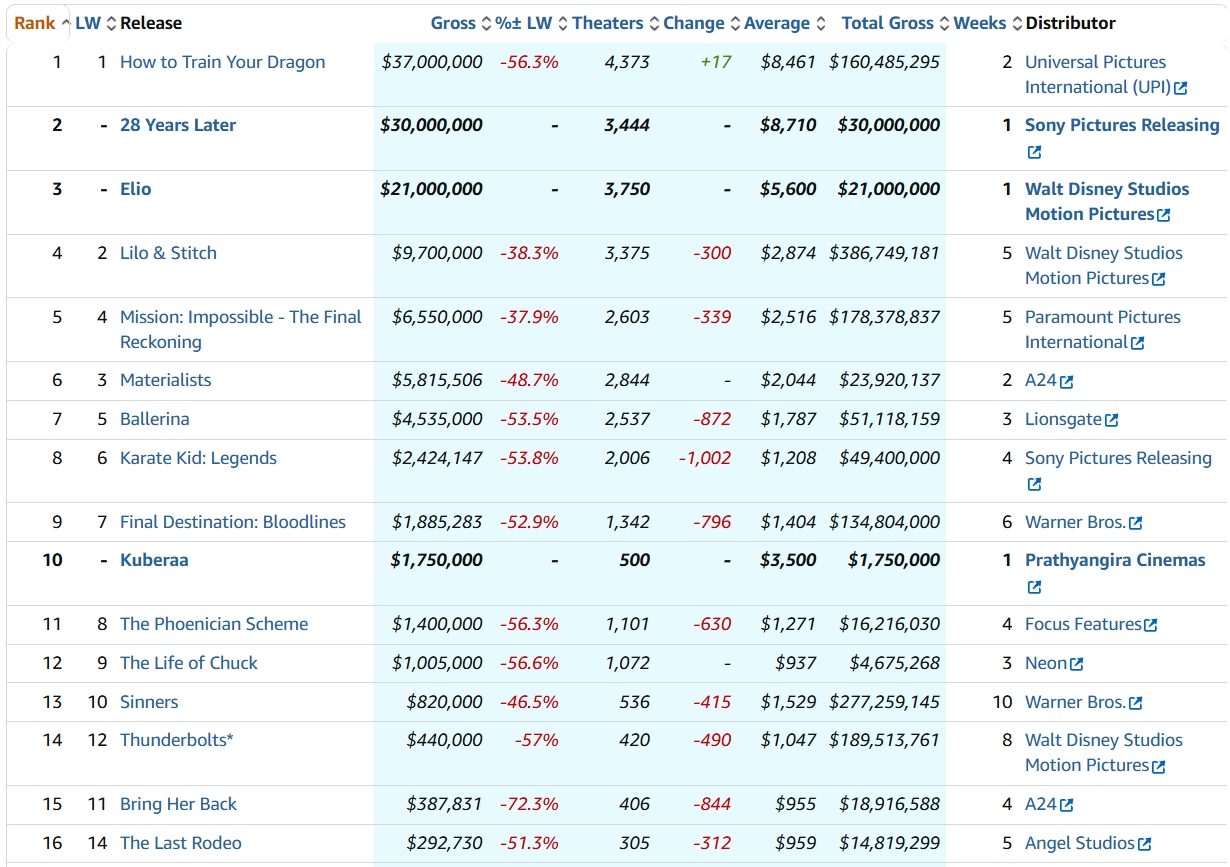Click the Elio release title

[136, 189]
